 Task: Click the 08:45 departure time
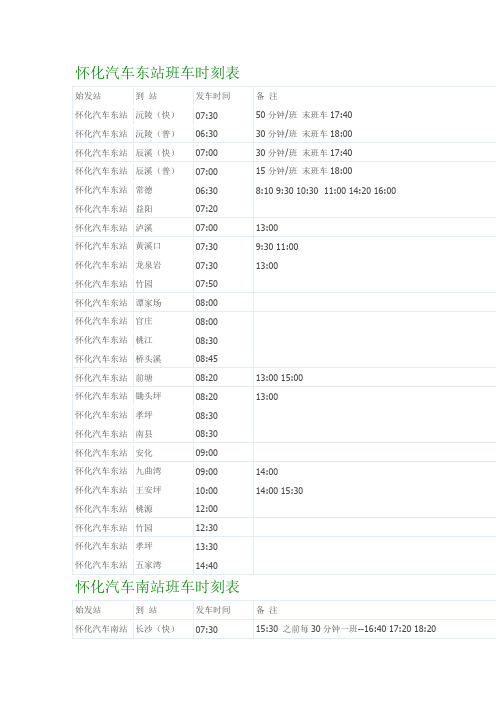(x=206, y=359)
